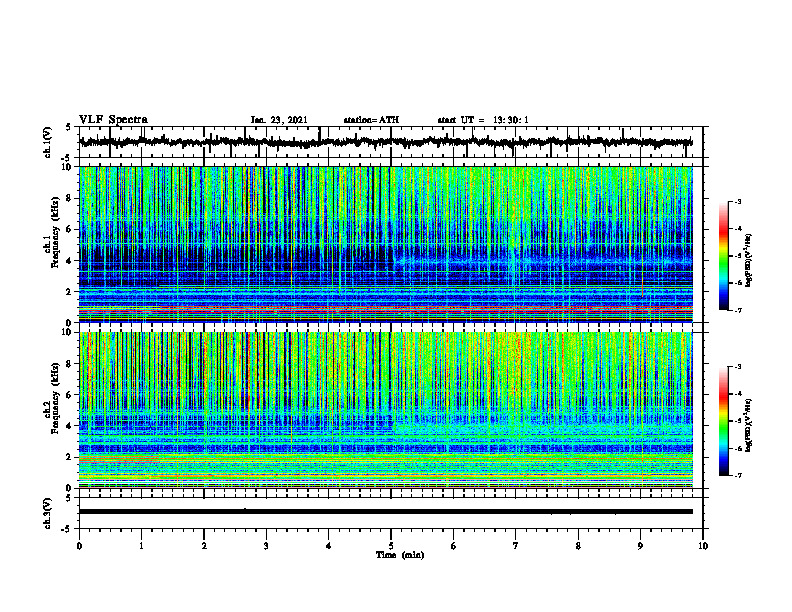Click time axis tick label 1
This screenshot has width=792, height=612.
141,546
